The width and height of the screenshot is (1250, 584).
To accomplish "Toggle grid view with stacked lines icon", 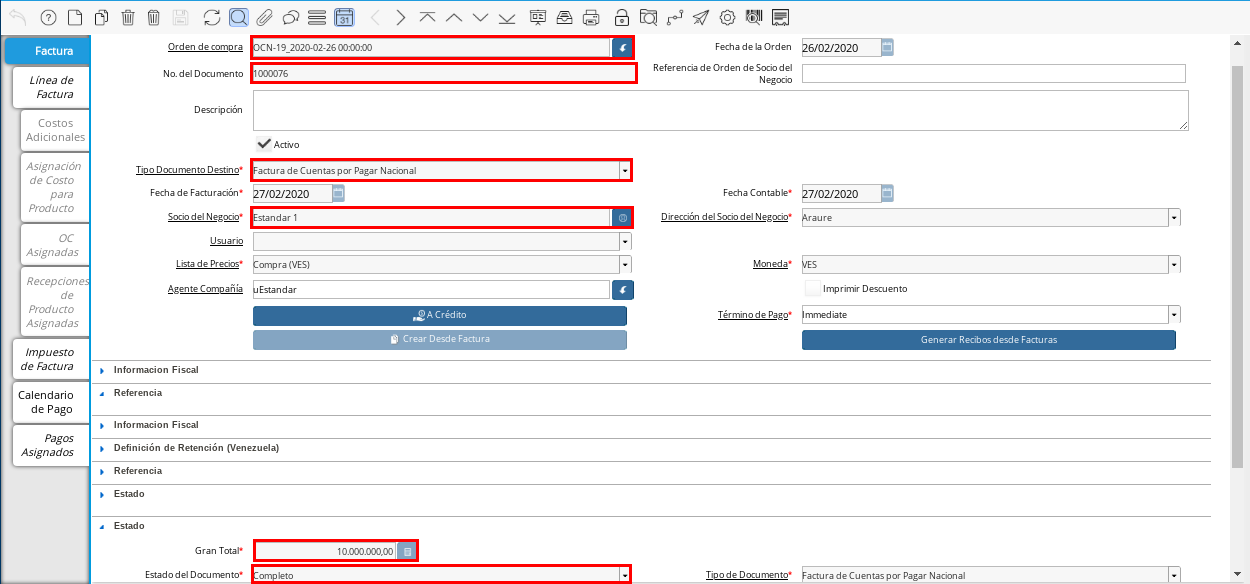I will pos(317,17).
